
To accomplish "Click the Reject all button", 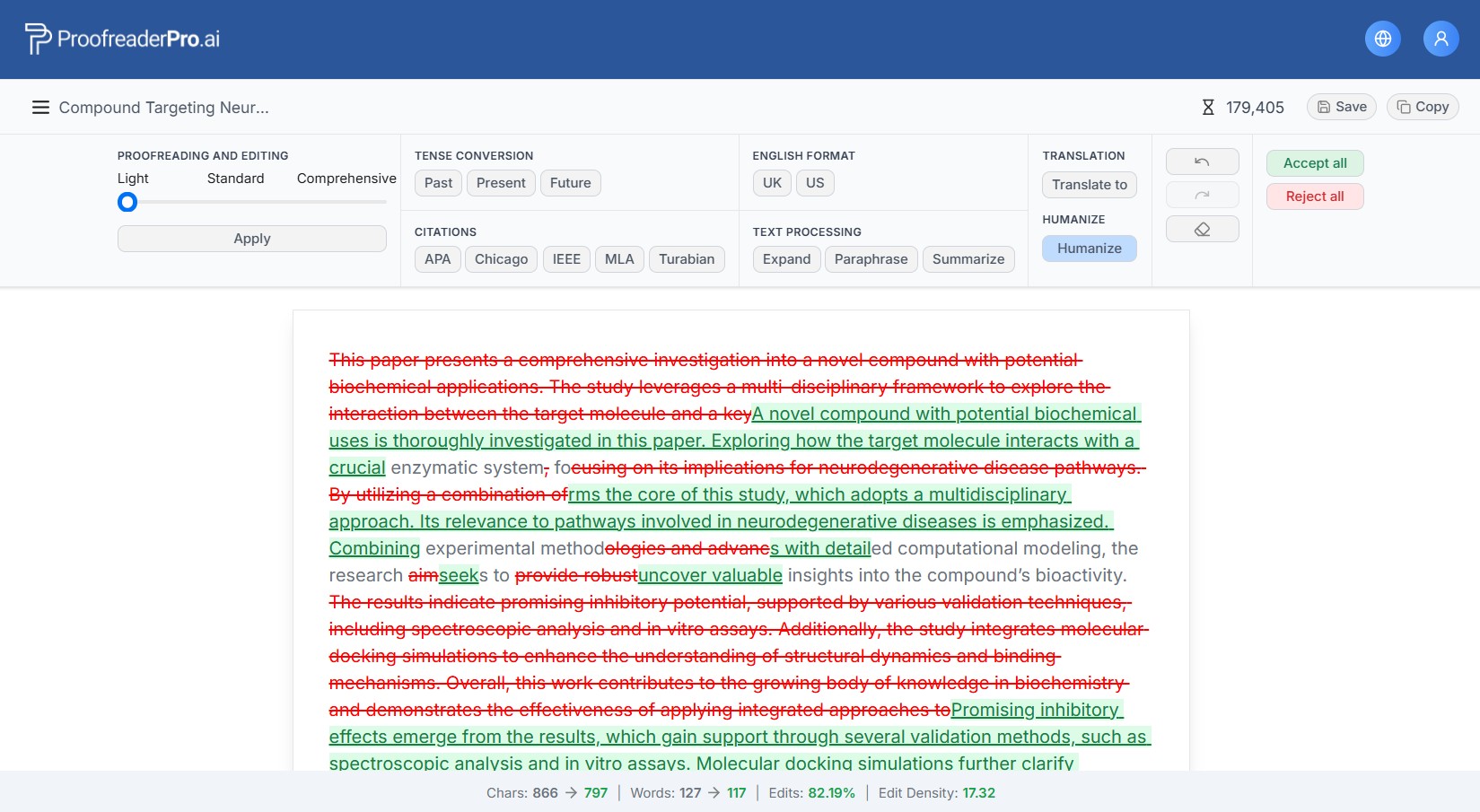I will pos(1314,196).
